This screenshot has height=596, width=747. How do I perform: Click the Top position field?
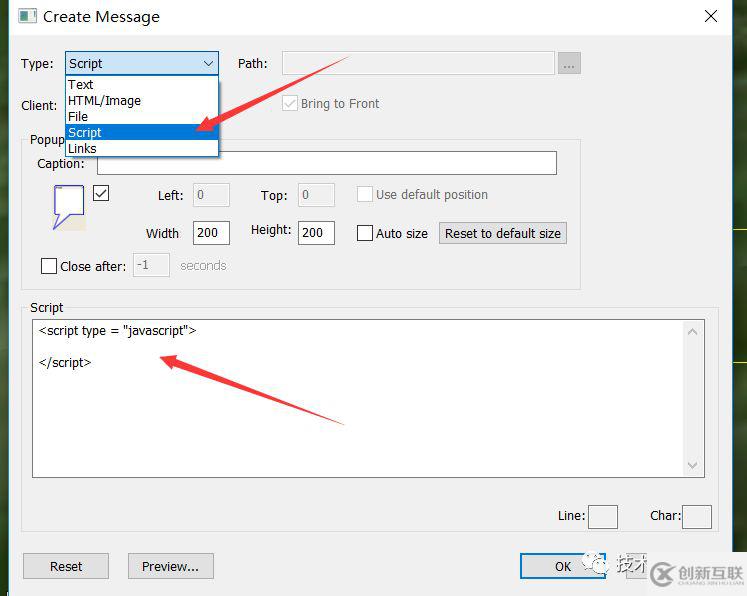pyautogui.click(x=316, y=195)
